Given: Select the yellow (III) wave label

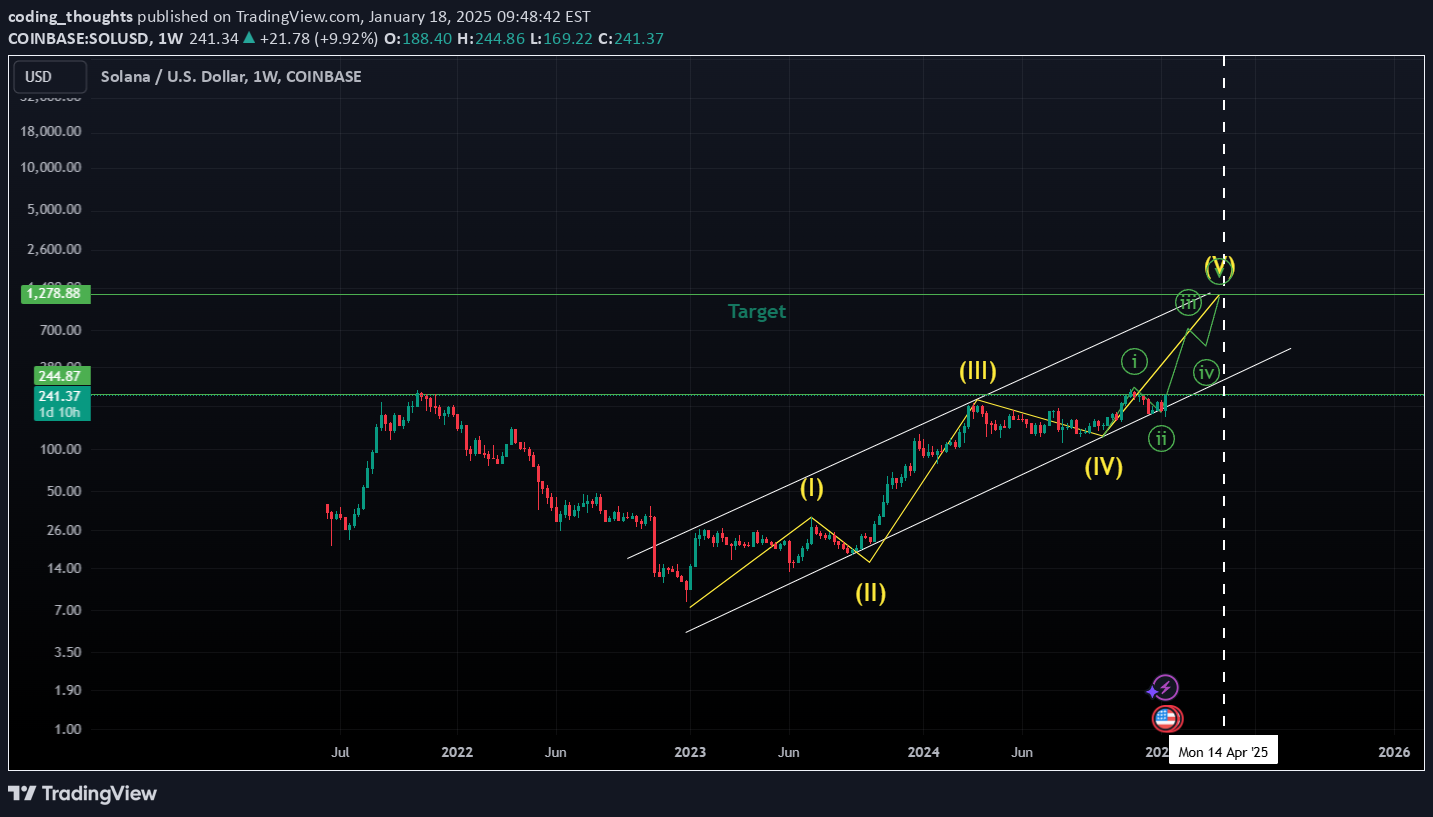Looking at the screenshot, I should pos(978,372).
